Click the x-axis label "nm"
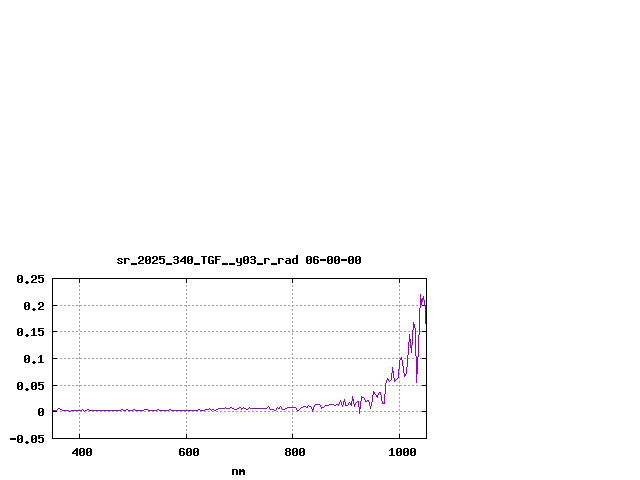The height and width of the screenshot is (480, 640). [238, 471]
